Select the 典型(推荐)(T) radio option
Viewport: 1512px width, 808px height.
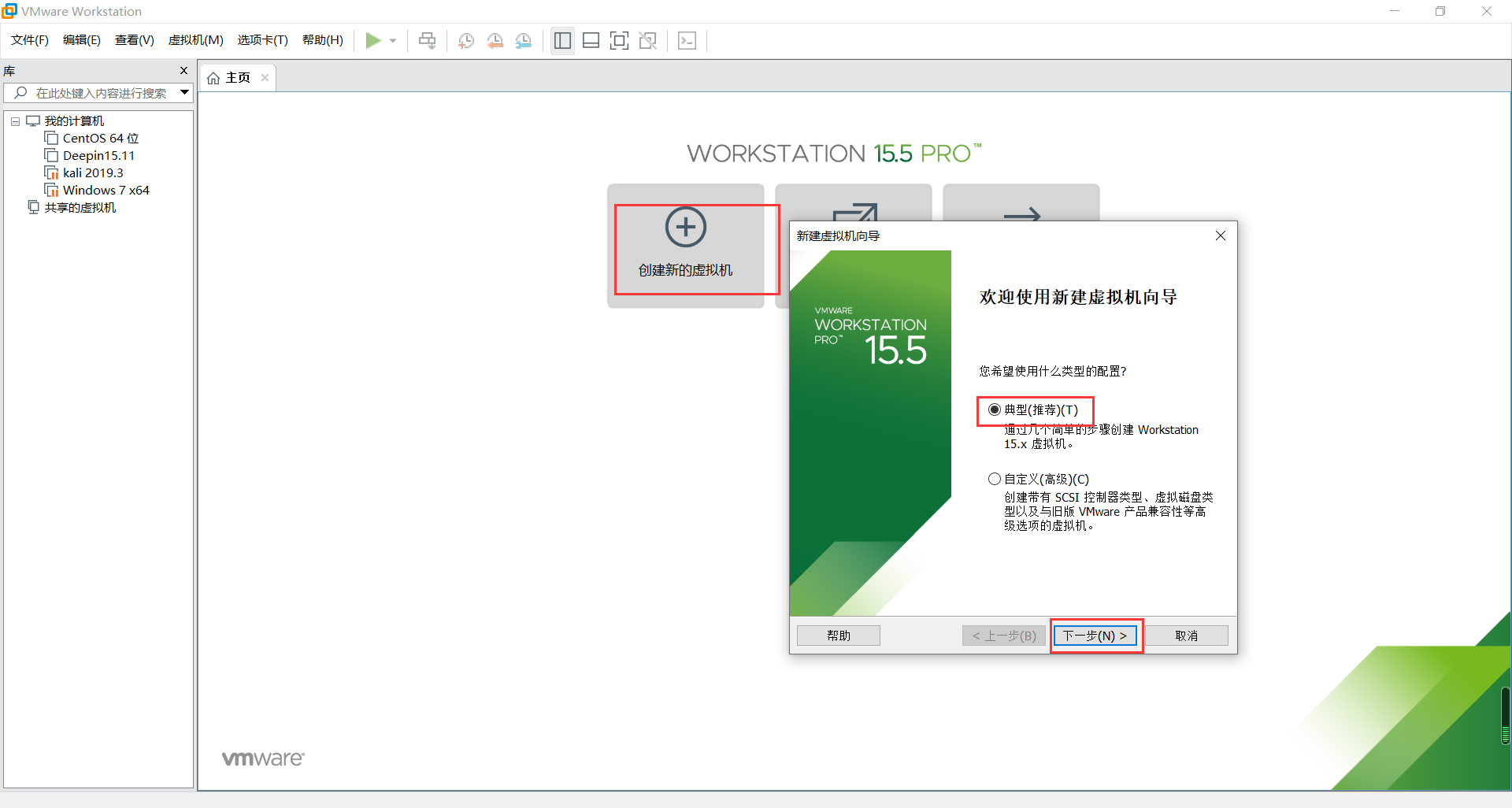(x=995, y=410)
